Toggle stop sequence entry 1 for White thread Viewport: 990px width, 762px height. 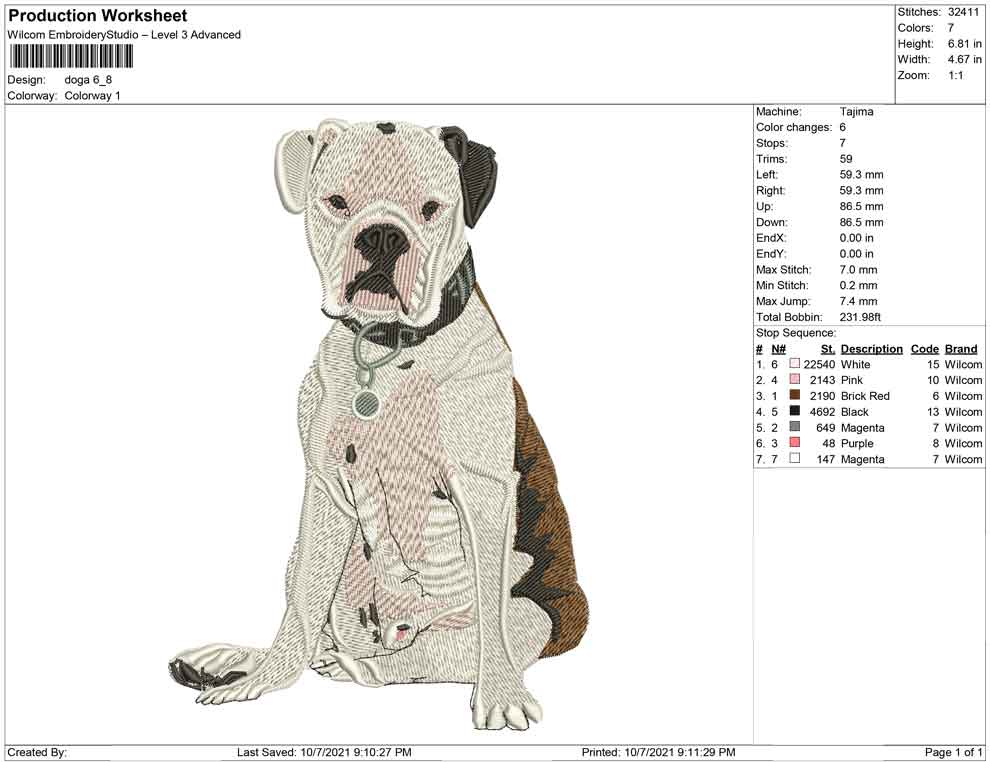tap(761, 365)
